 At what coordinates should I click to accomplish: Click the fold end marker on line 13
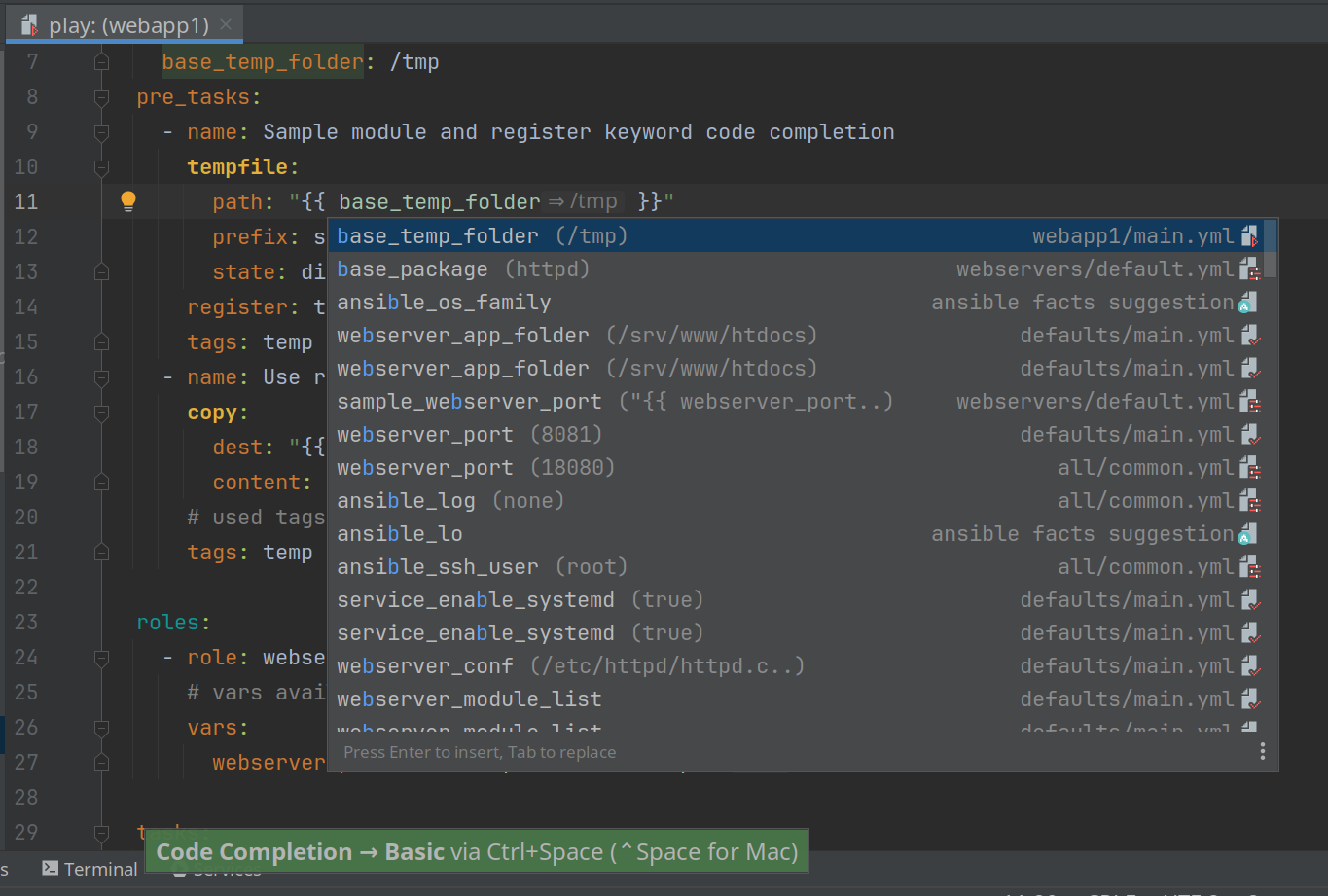click(x=101, y=272)
